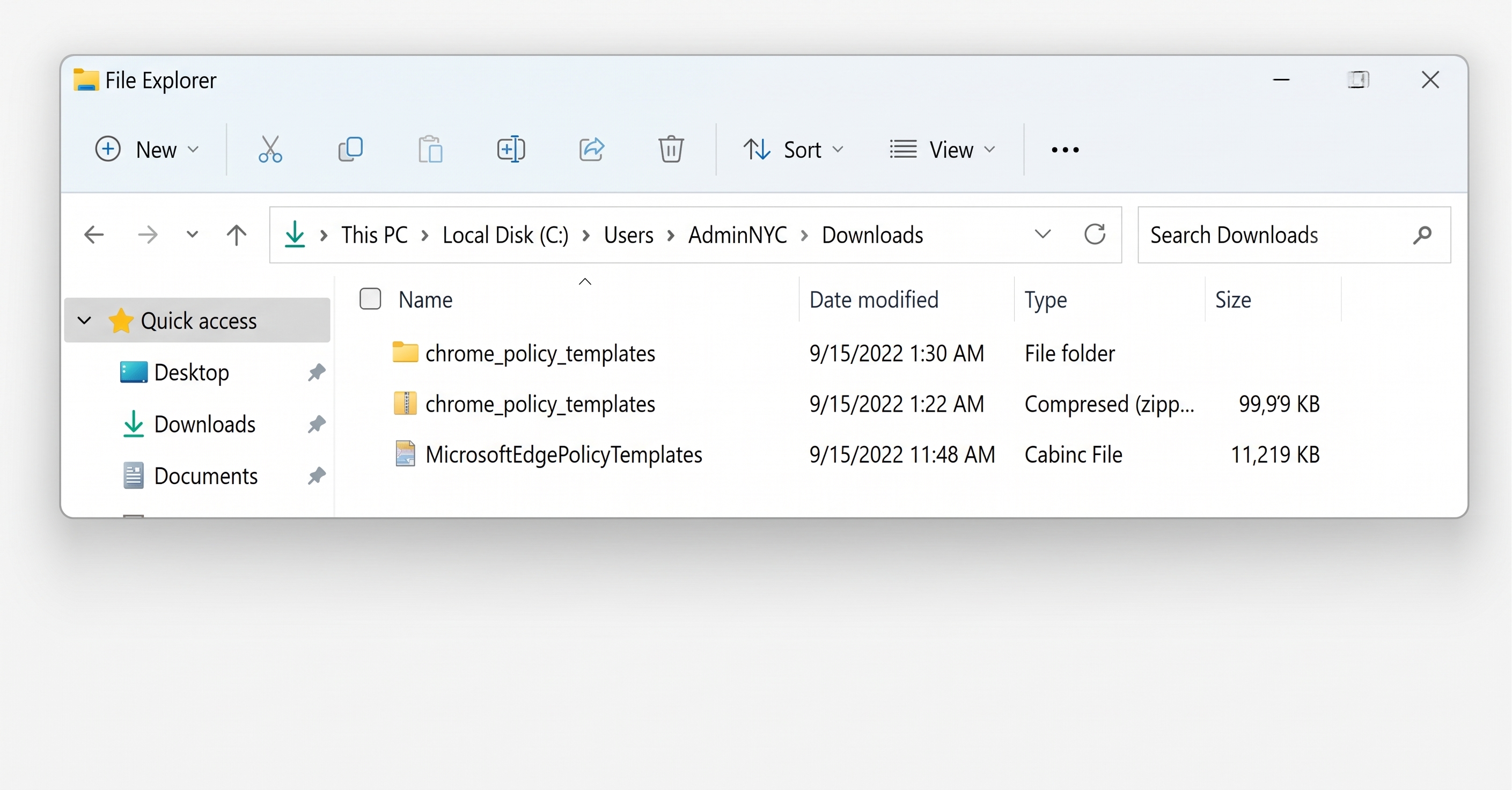Click the pin icon next to Desktop
Viewport: 1512px width, 790px height.
click(317, 372)
